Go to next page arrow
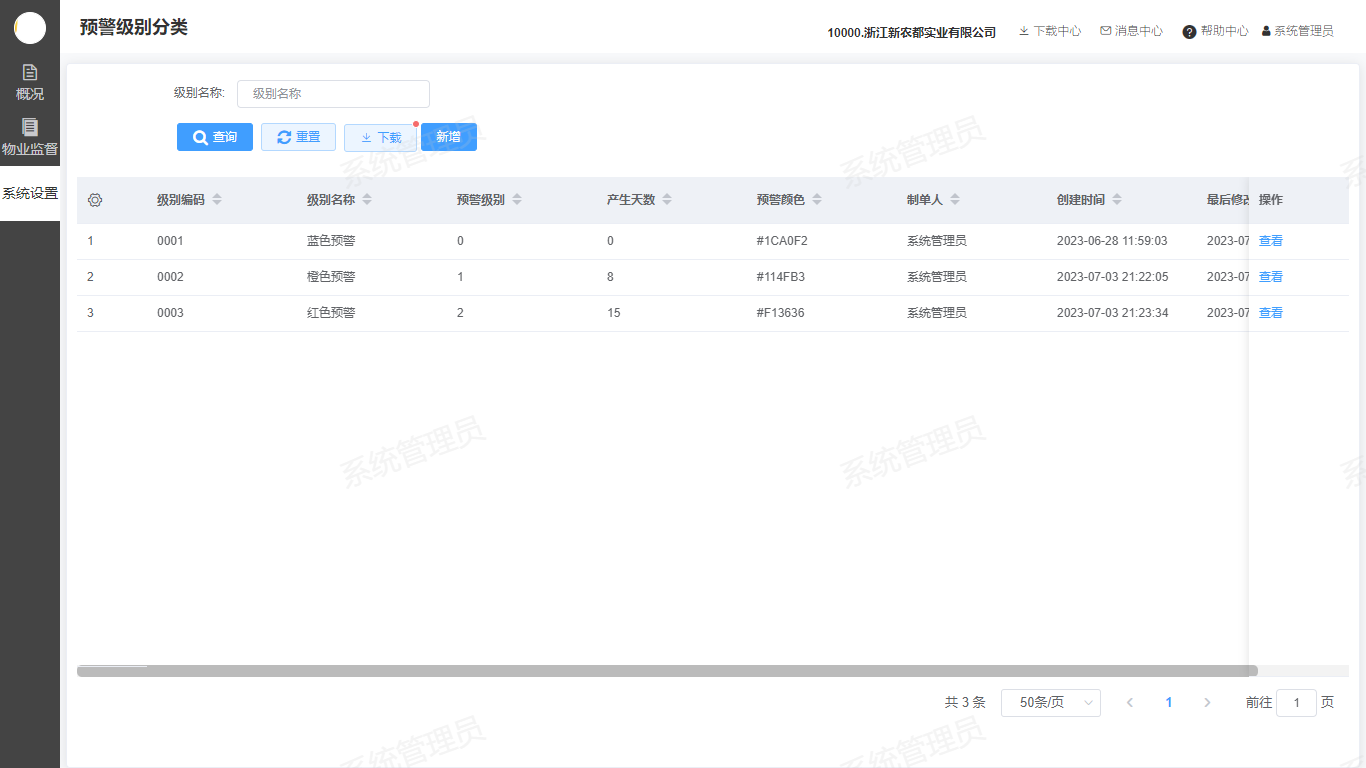The height and width of the screenshot is (768, 1366). (1207, 703)
